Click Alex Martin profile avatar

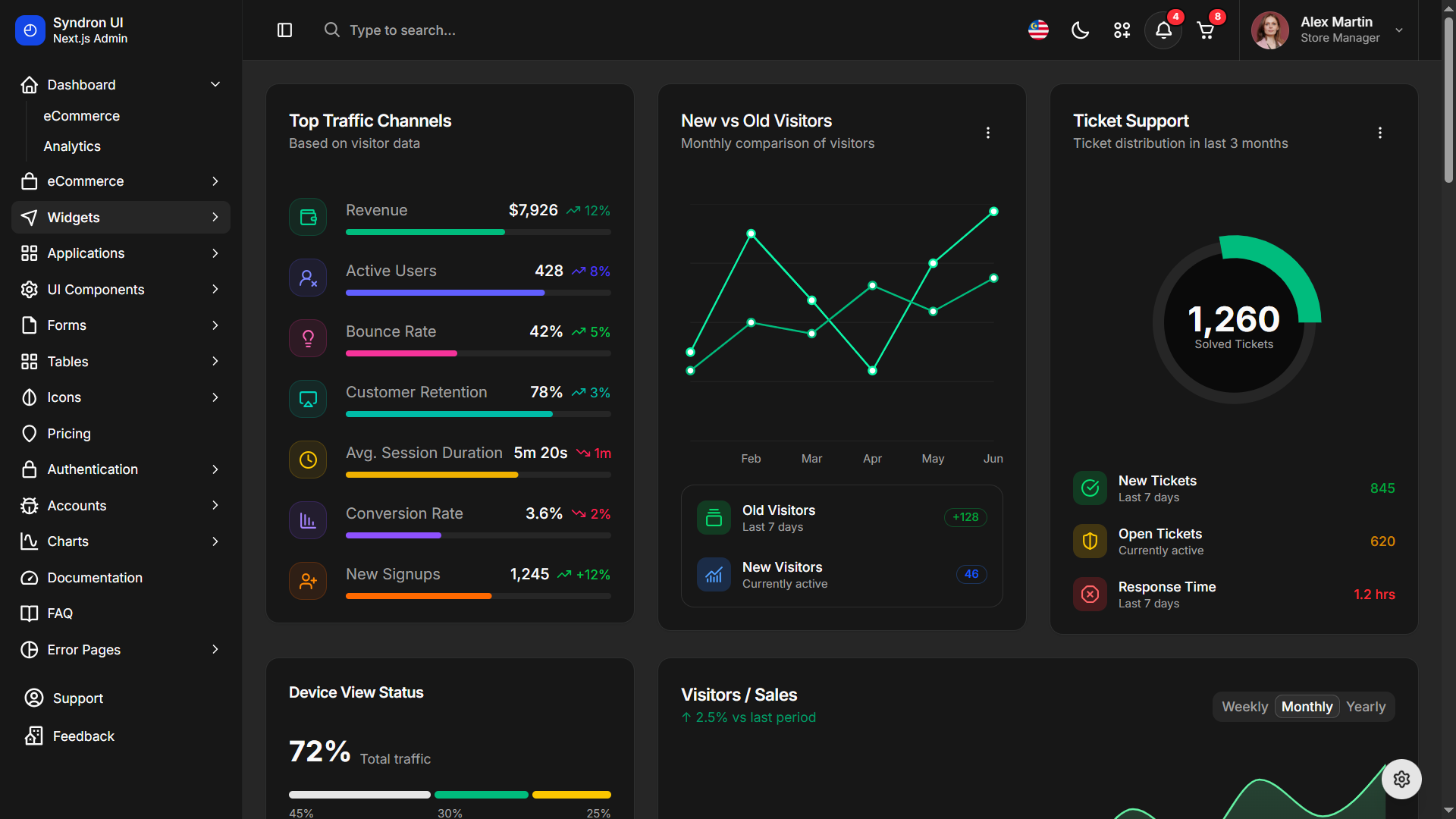1269,30
